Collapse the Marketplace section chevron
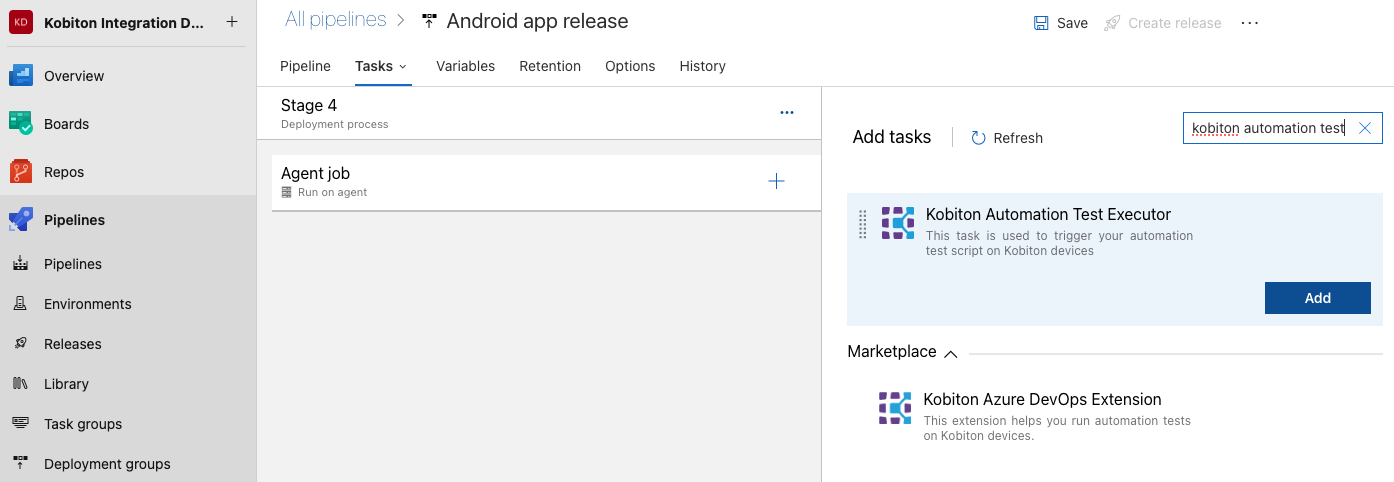This screenshot has height=482, width=1394. click(951, 353)
